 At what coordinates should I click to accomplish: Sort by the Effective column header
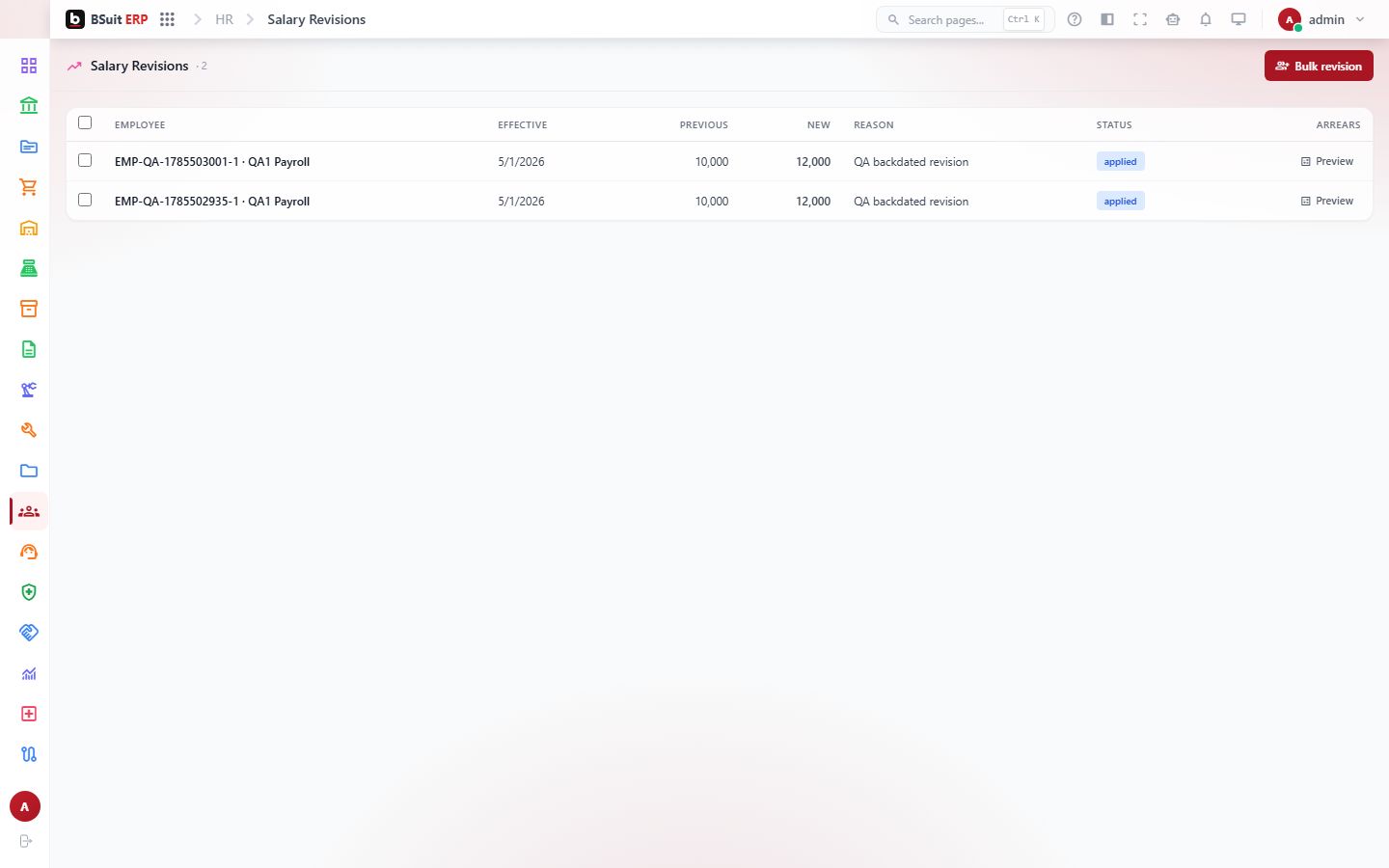(523, 125)
